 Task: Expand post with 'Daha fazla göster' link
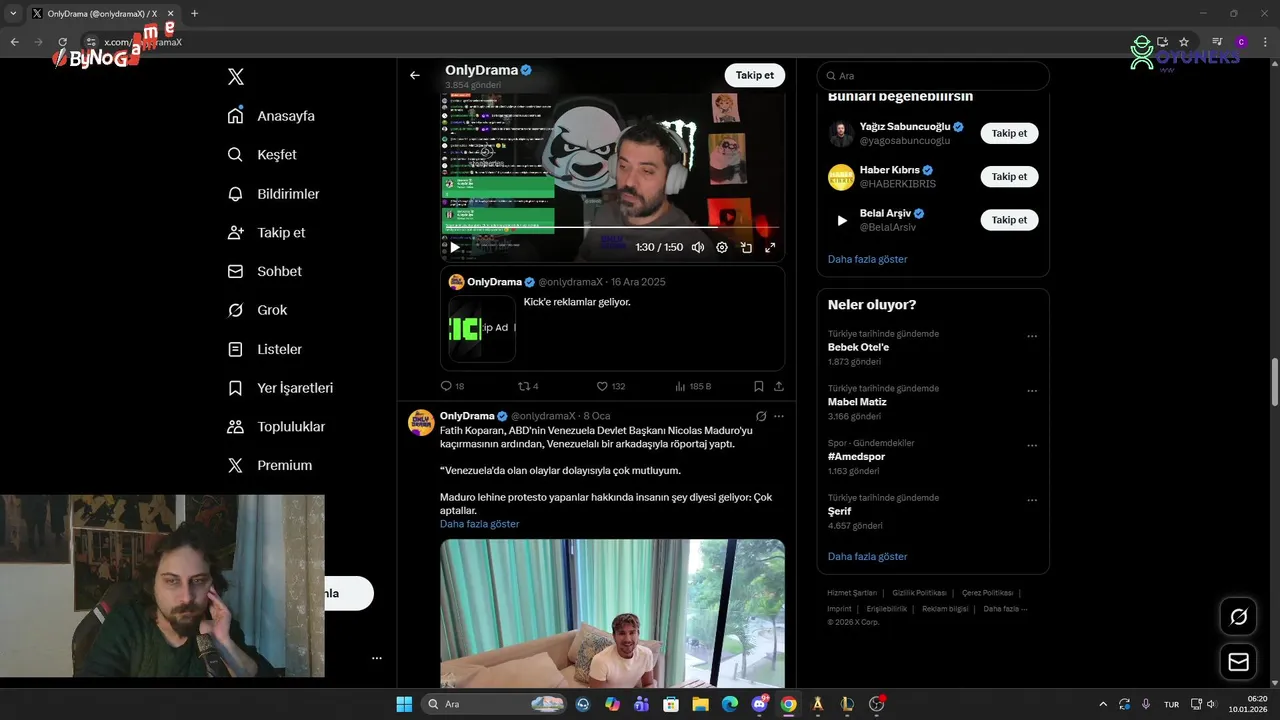480,524
